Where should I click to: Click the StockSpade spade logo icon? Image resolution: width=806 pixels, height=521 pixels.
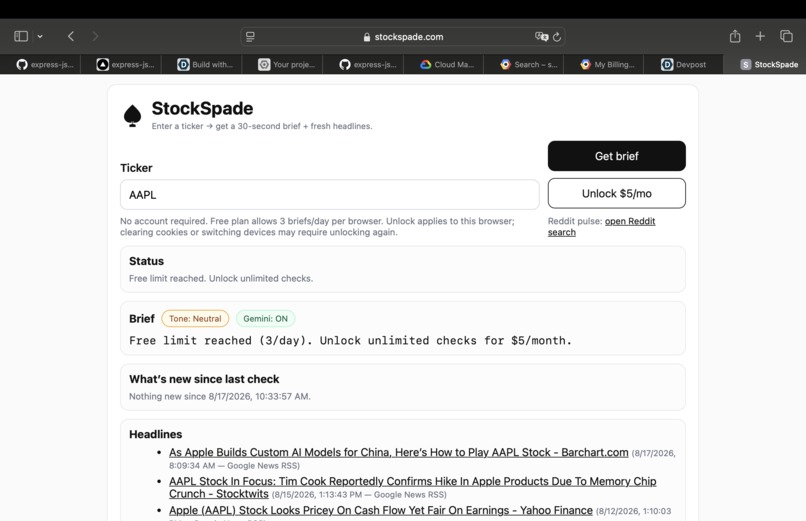(133, 116)
